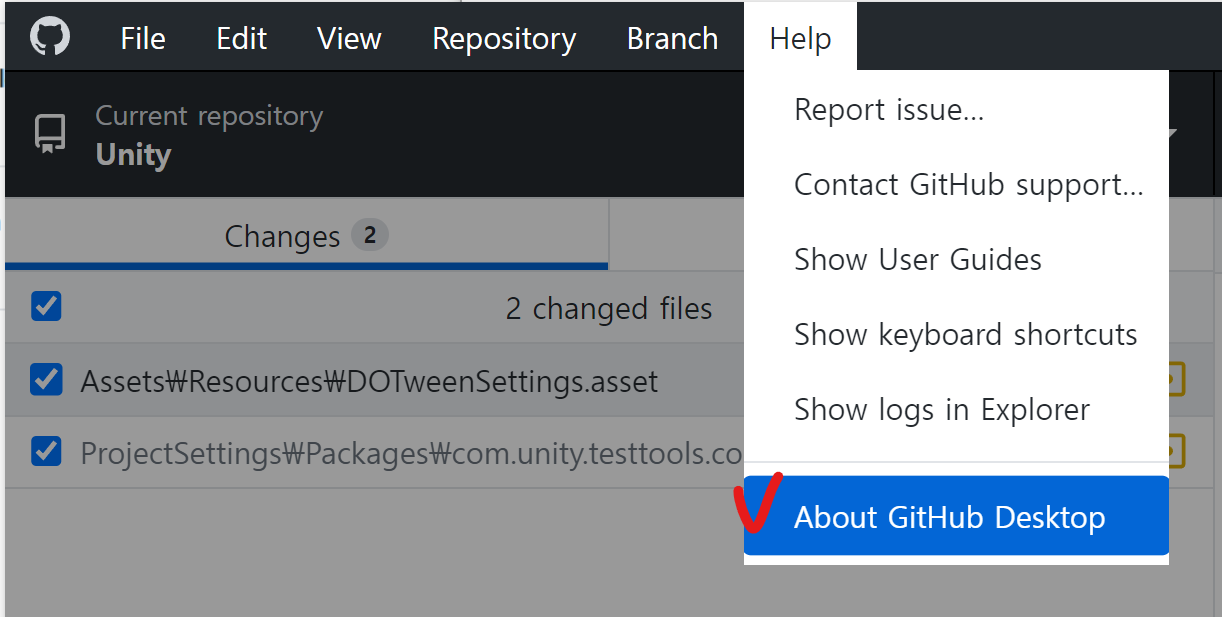The width and height of the screenshot is (1222, 617).
Task: Click the repository icon beside Unity
Action: [x=50, y=134]
